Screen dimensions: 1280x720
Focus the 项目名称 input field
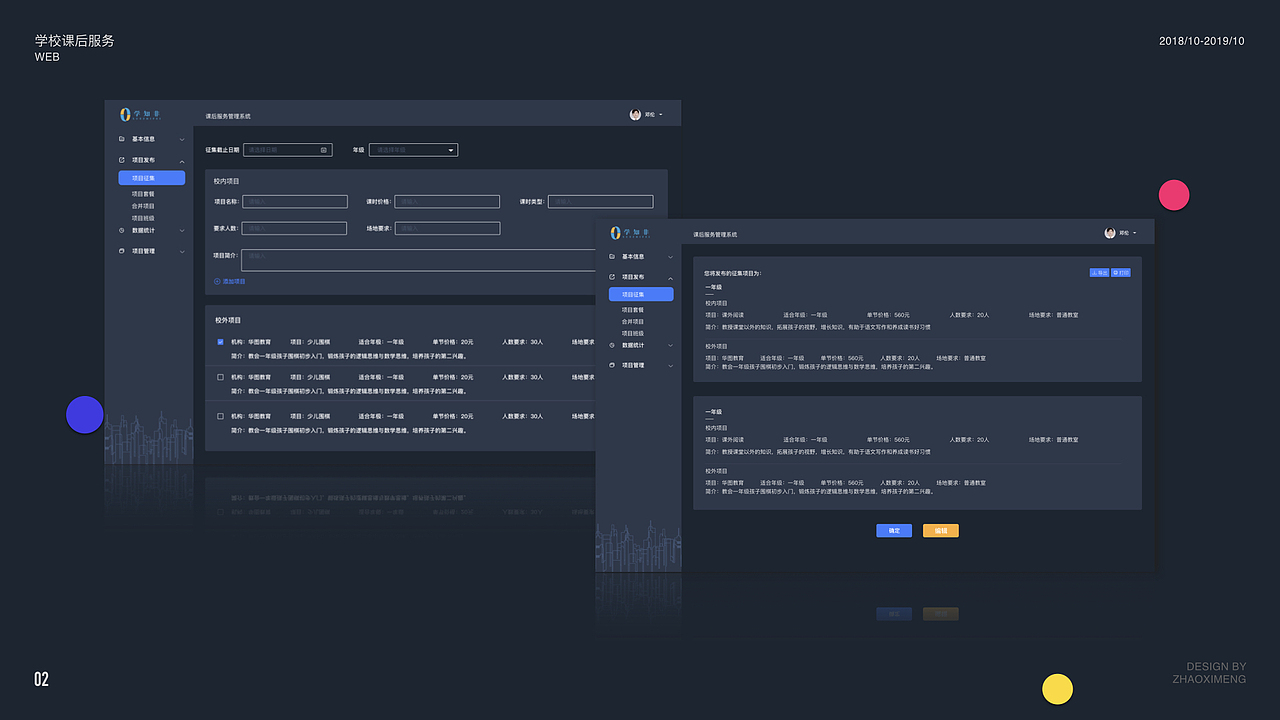(295, 202)
